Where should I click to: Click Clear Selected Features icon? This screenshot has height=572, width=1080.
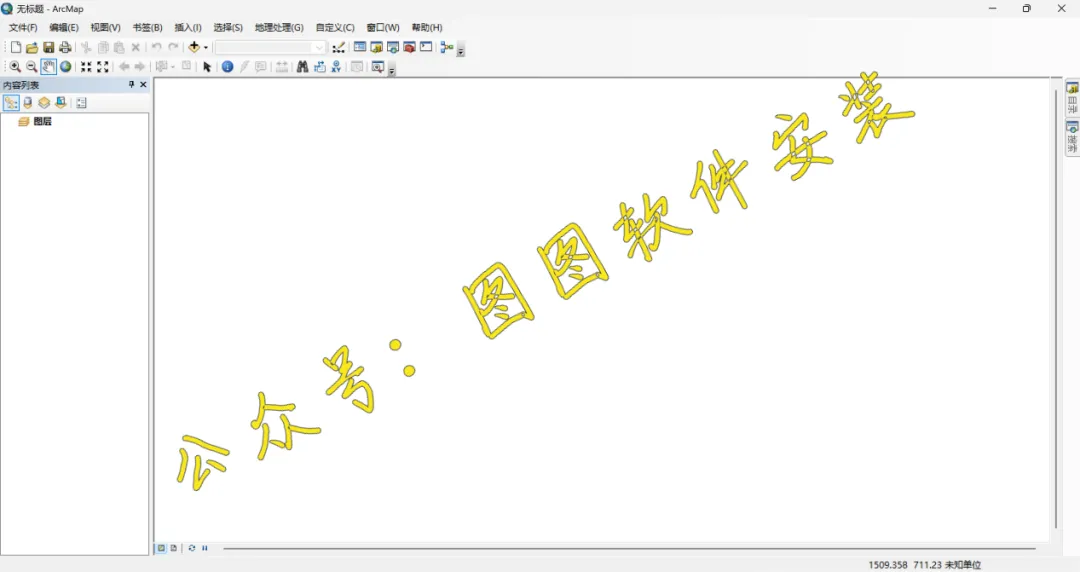click(x=186, y=67)
